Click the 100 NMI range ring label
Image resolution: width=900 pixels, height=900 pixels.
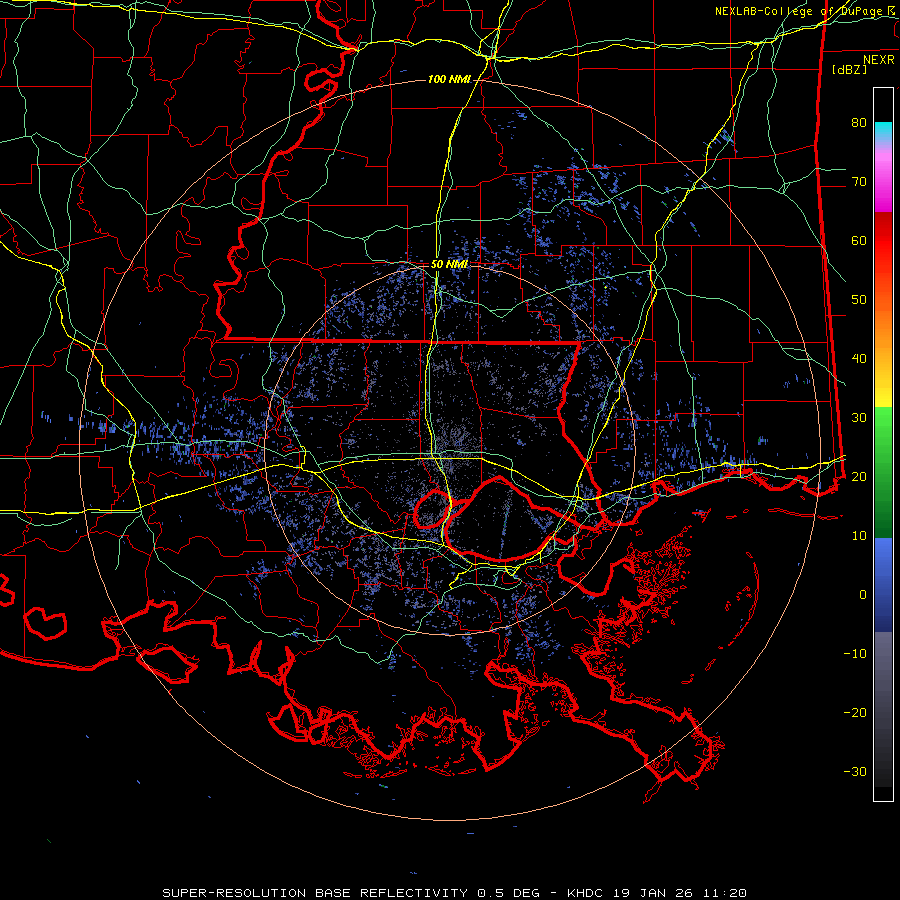point(449,79)
